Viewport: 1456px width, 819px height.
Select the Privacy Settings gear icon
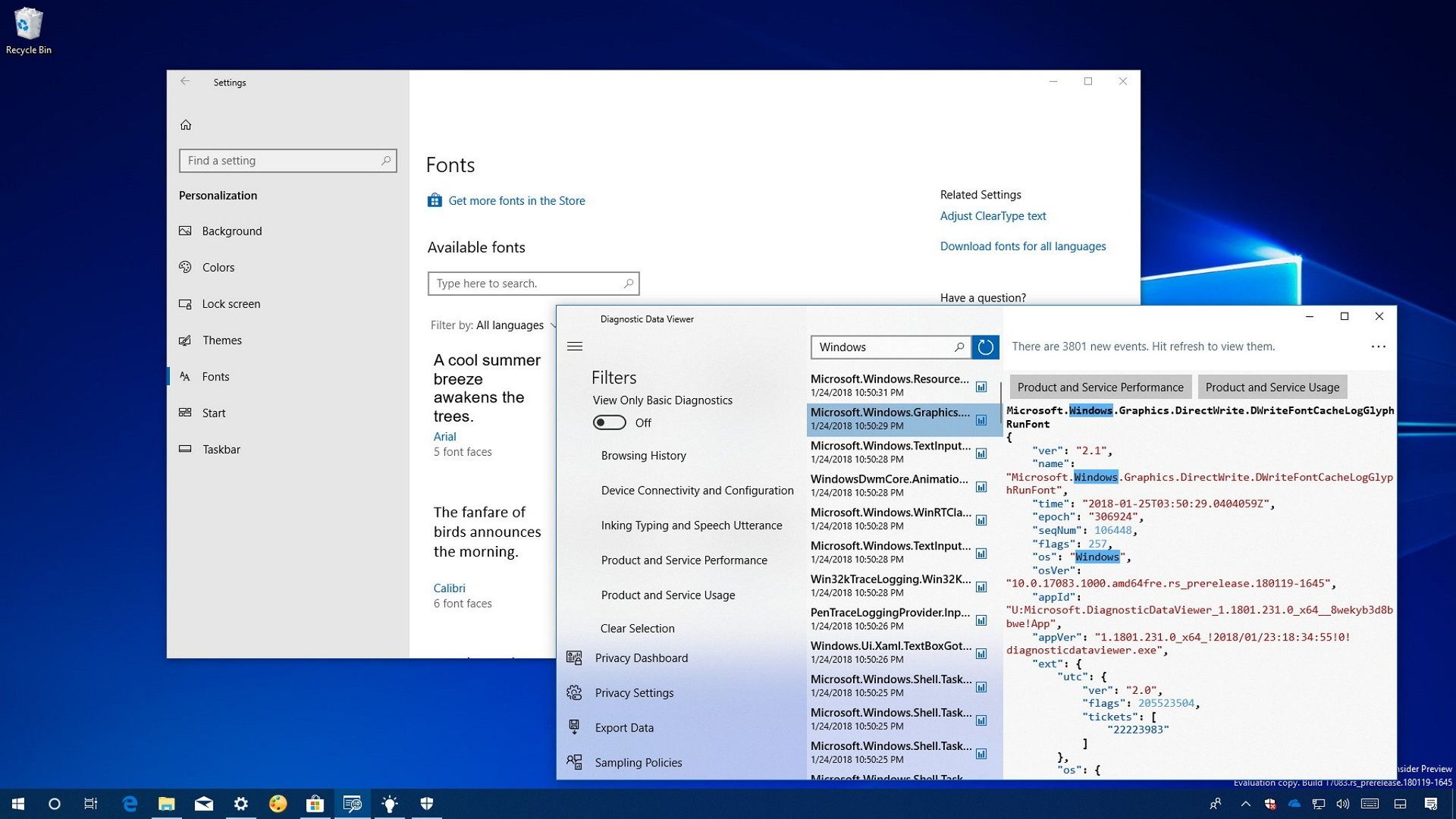(574, 692)
